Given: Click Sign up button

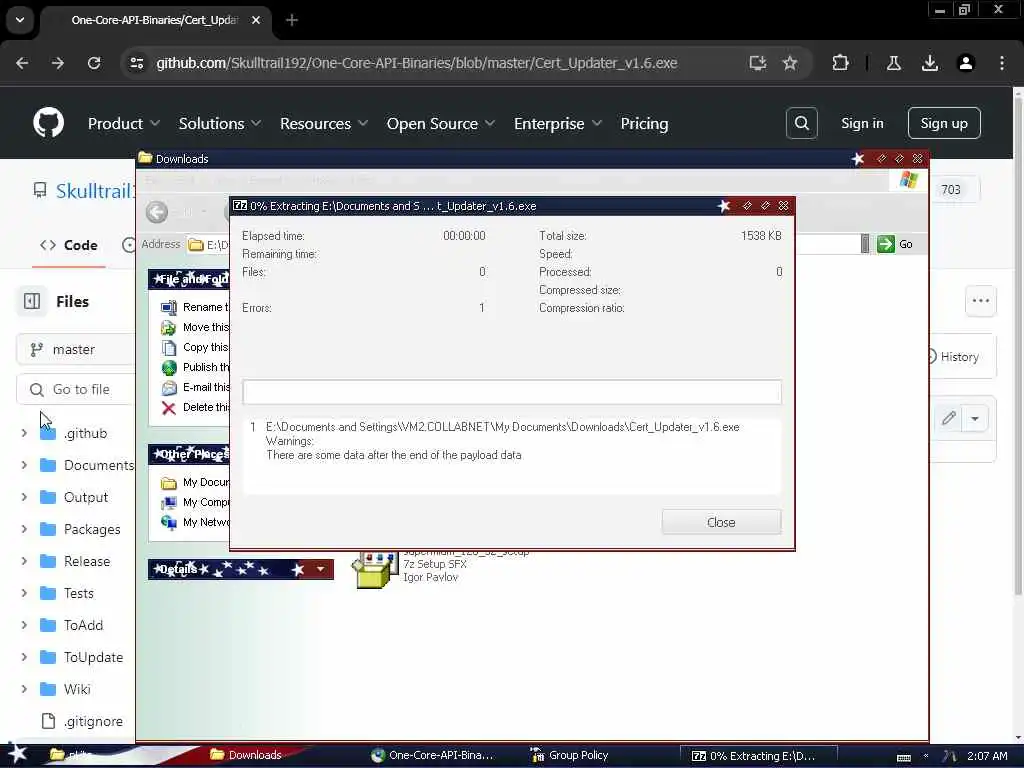Looking at the screenshot, I should coord(944,123).
